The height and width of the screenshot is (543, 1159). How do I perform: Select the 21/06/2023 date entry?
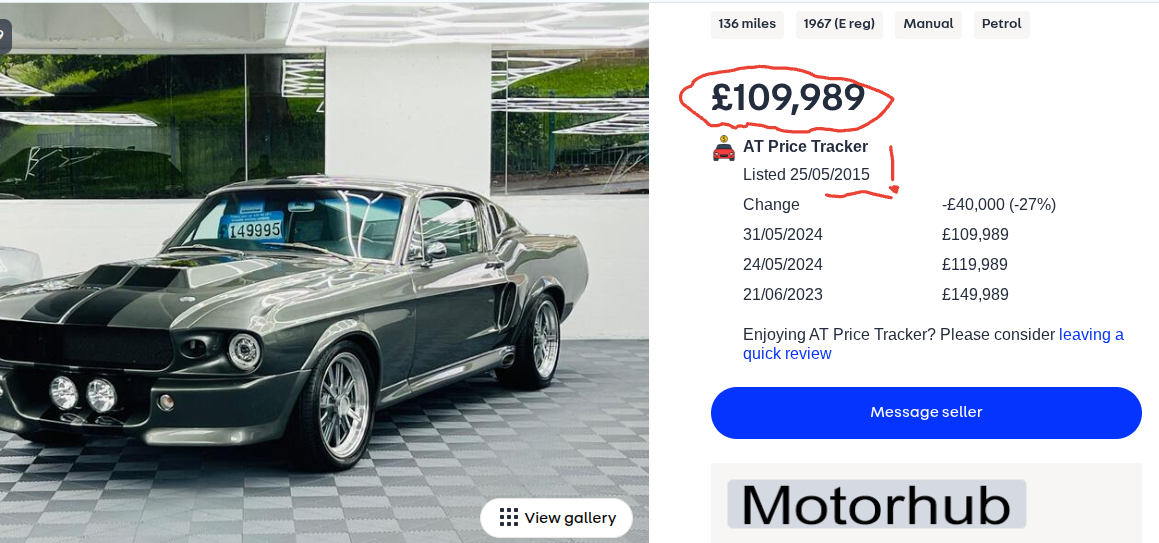(x=783, y=295)
